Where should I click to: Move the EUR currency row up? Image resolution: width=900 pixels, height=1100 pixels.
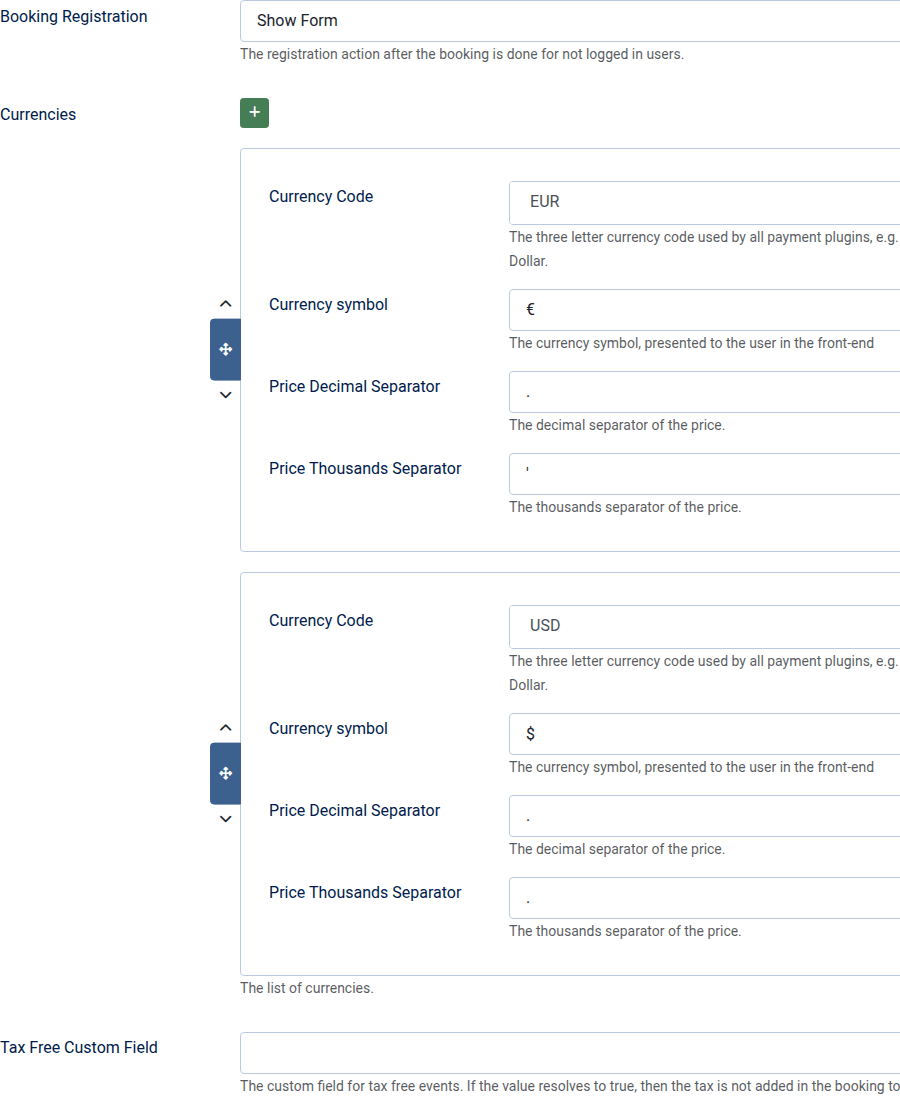tap(225, 304)
